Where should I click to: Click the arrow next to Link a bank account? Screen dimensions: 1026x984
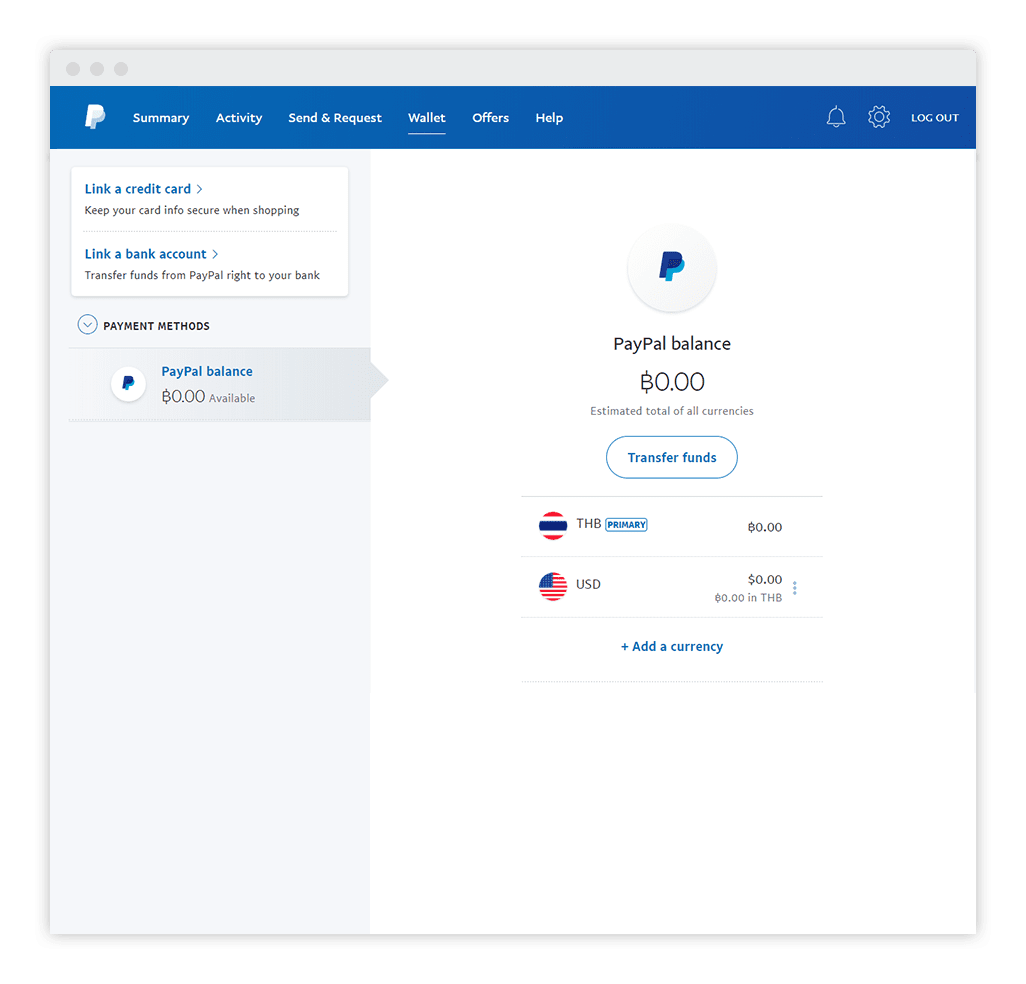click(215, 254)
